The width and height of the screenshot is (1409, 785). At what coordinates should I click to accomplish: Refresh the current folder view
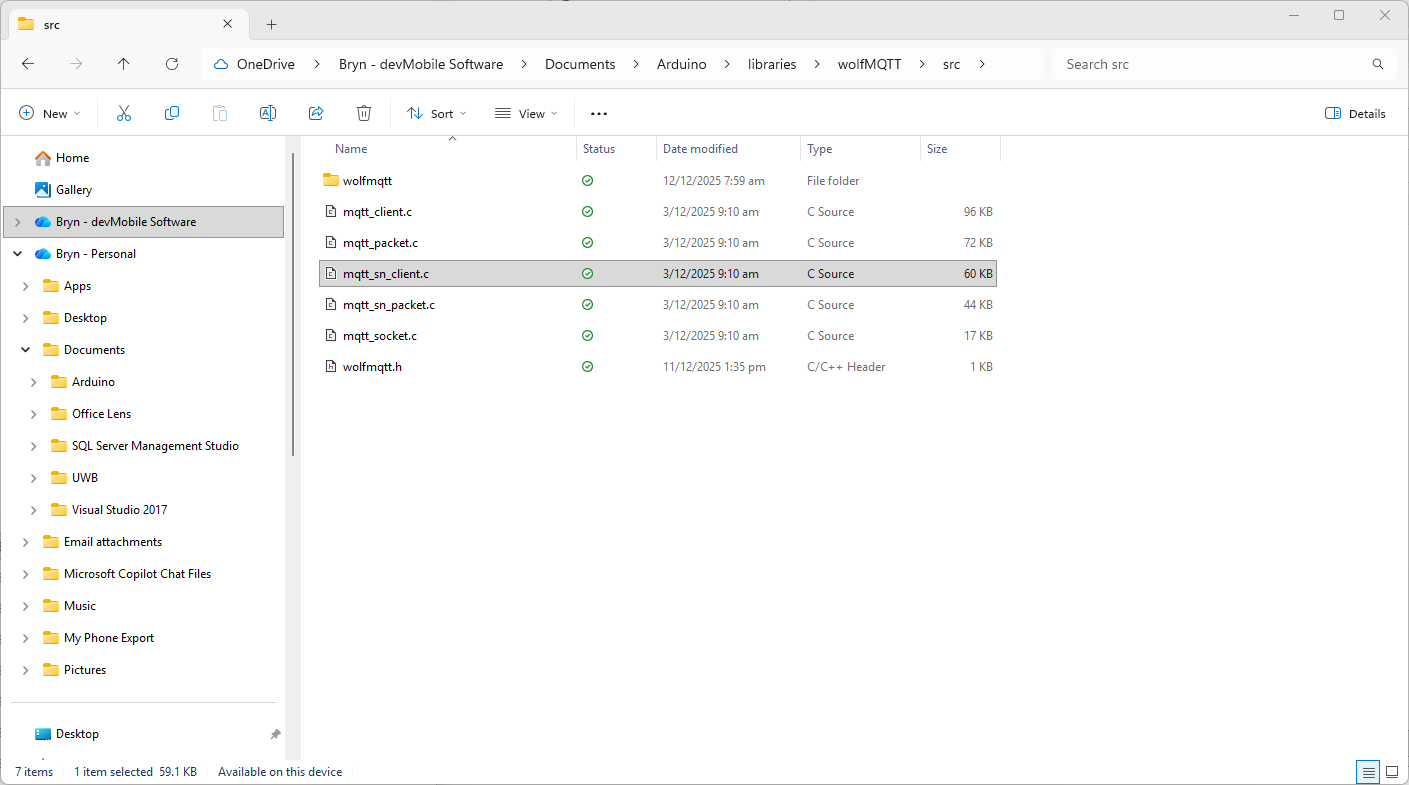[x=172, y=64]
